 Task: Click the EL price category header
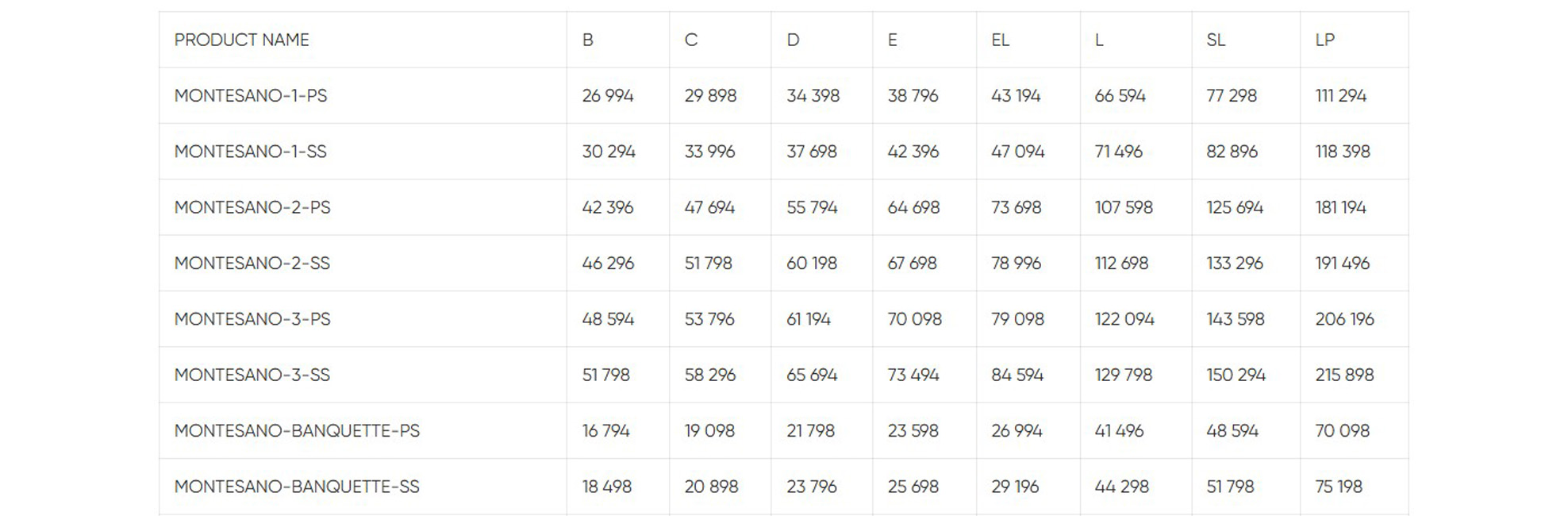(x=1001, y=40)
